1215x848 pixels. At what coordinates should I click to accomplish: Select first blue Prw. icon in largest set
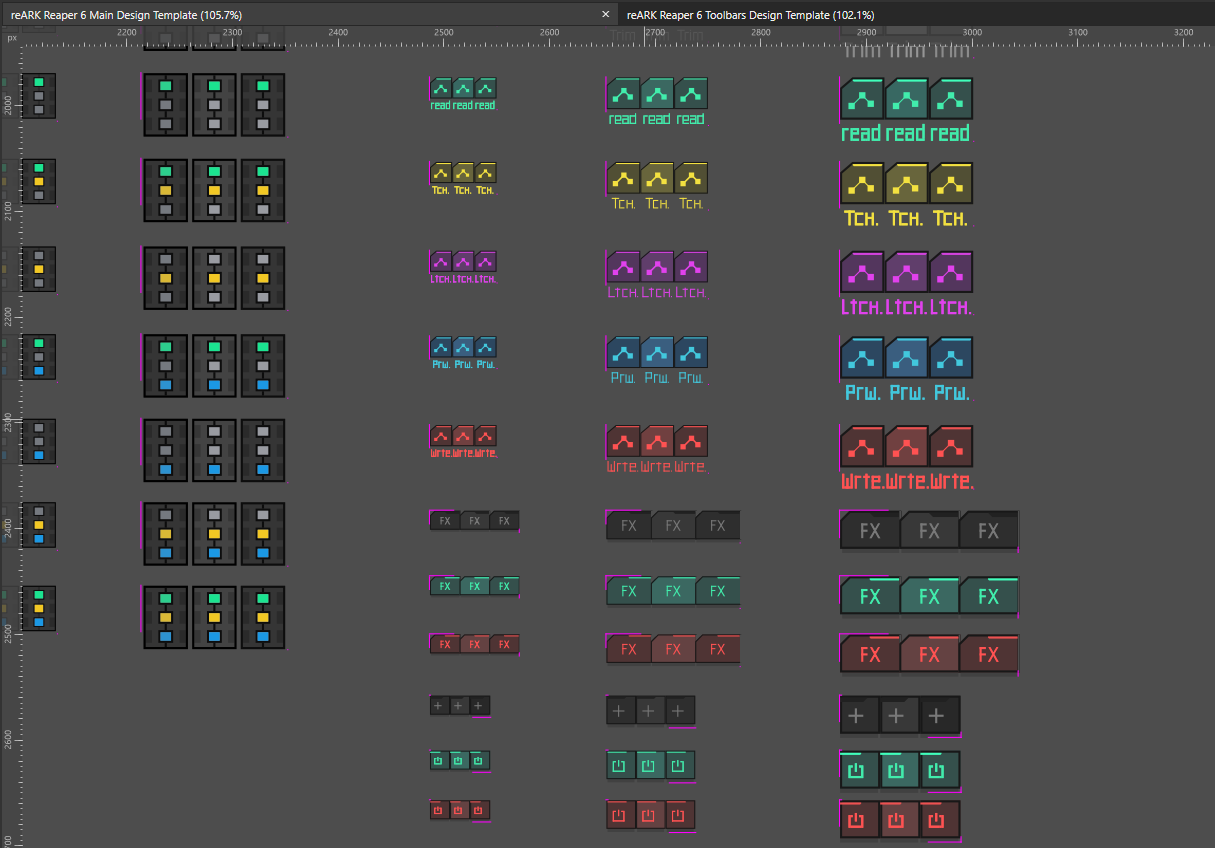[x=862, y=358]
